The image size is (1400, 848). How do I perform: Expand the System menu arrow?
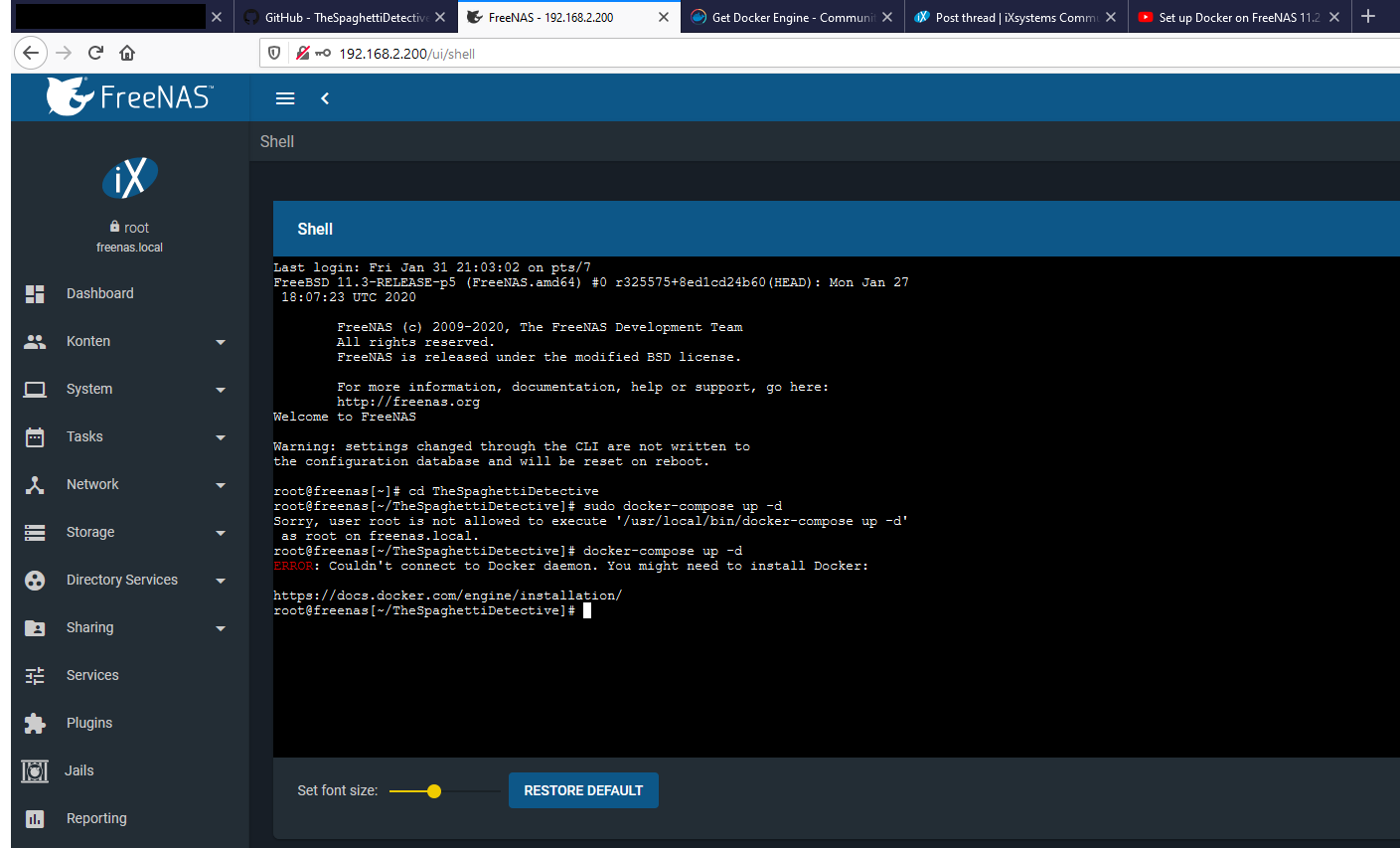[221, 390]
